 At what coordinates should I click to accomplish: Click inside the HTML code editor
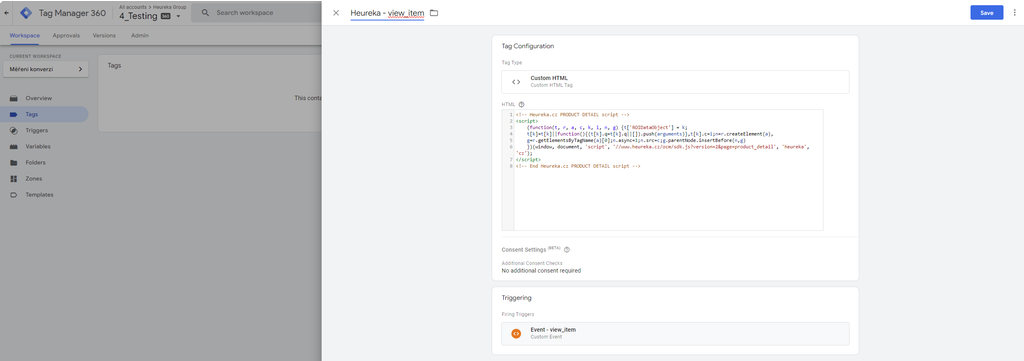coord(662,170)
